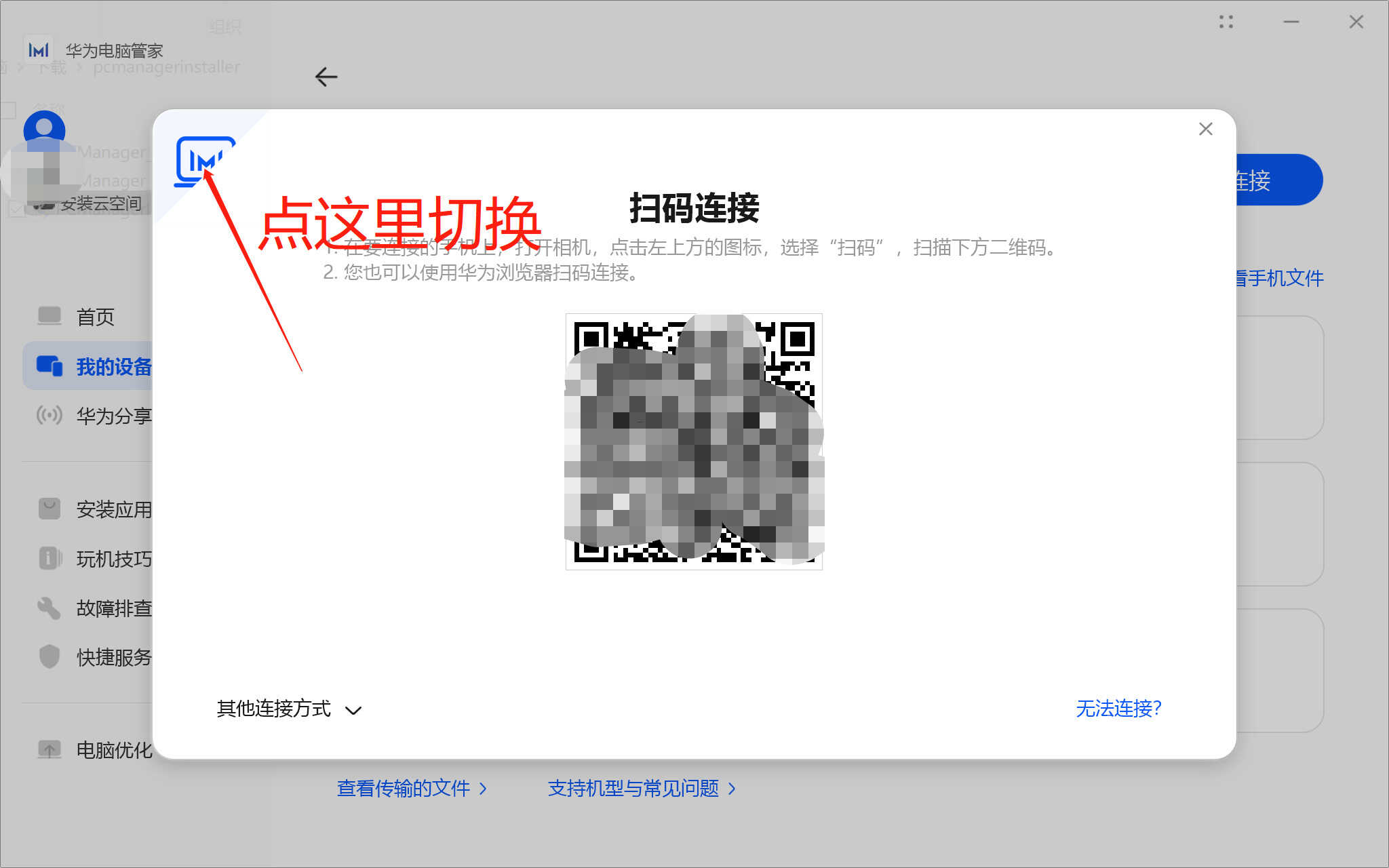The height and width of the screenshot is (868, 1389).
Task: Click 支持机型与常见问题 chevron arrow
Action: click(x=732, y=789)
